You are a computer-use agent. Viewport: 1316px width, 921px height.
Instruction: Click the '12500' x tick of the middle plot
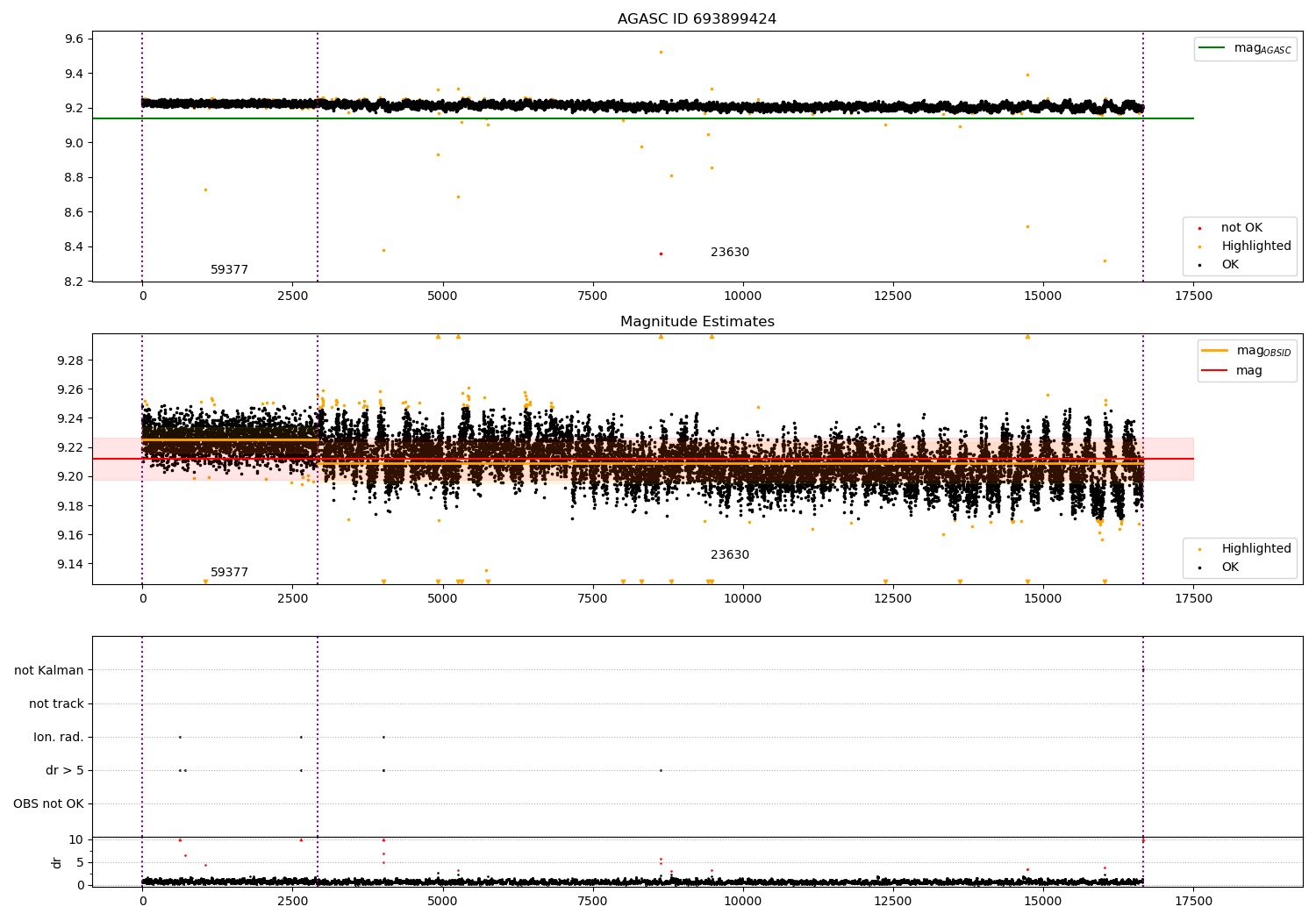(x=893, y=599)
